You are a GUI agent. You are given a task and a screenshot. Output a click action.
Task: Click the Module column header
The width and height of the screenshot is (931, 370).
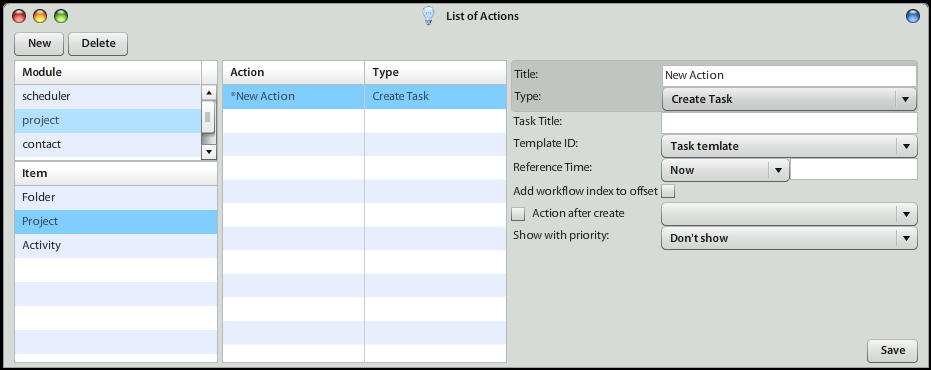point(108,72)
